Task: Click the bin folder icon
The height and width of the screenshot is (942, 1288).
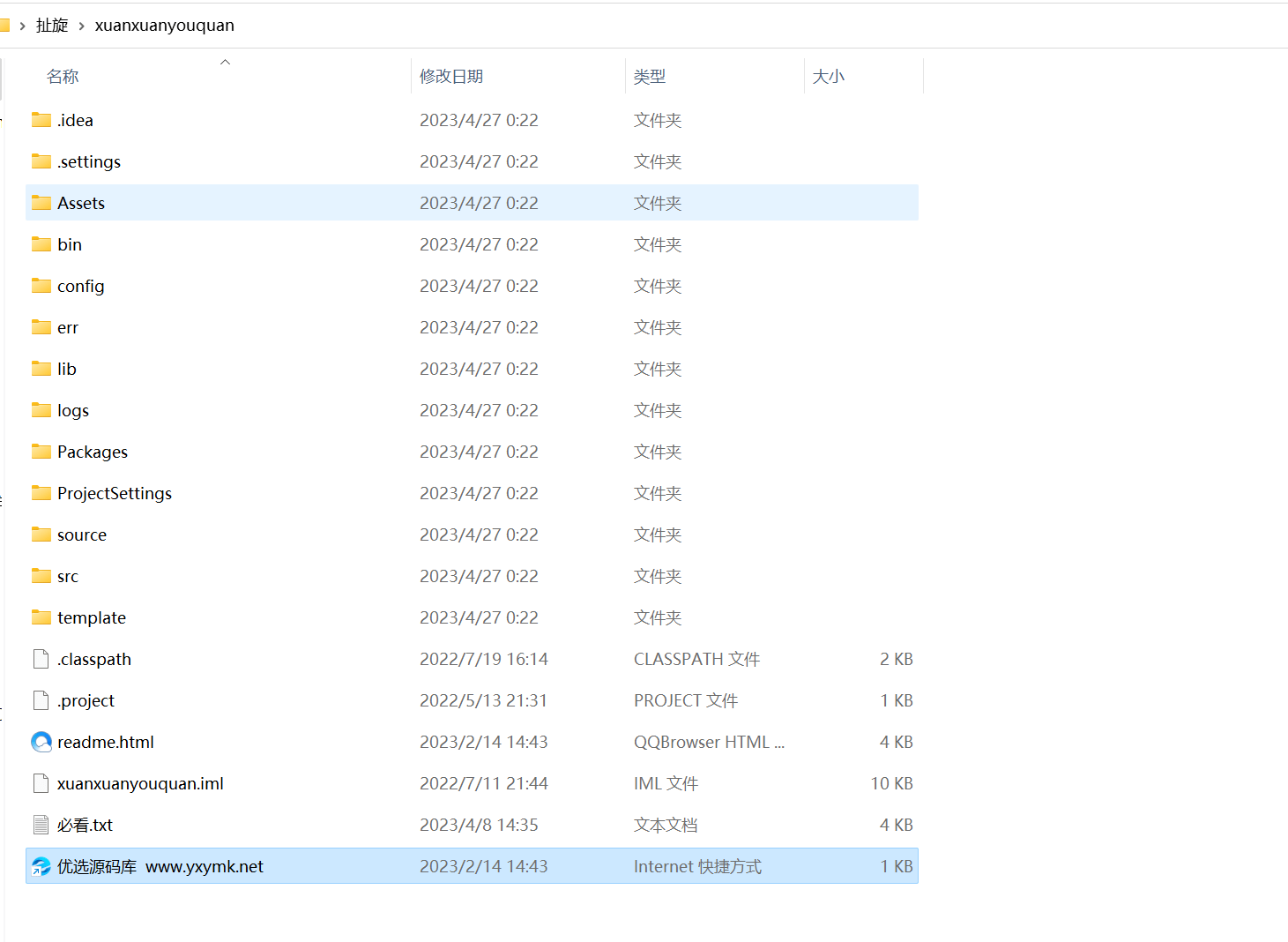Action: (41, 244)
